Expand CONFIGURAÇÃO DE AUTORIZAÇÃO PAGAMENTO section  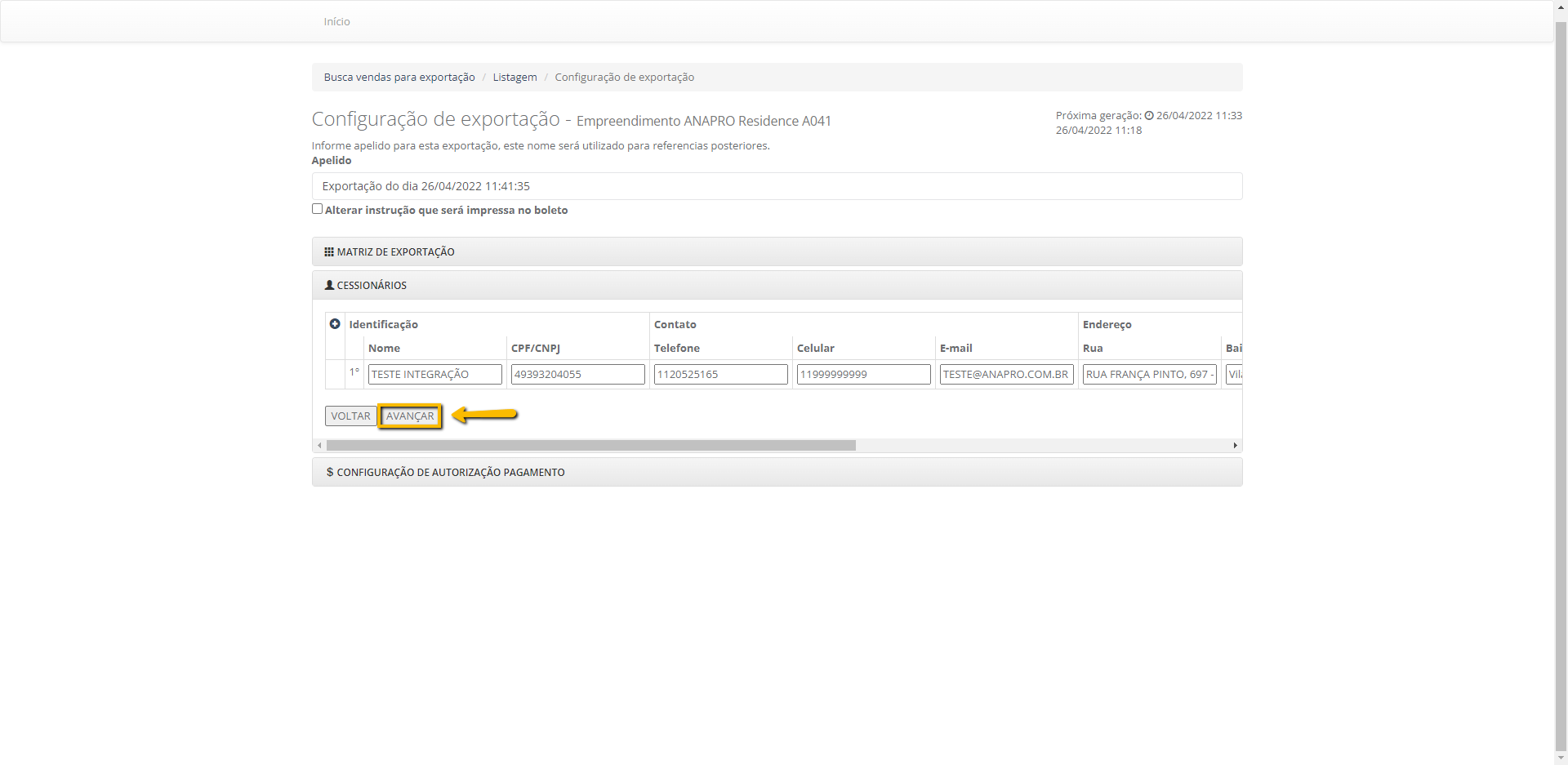(x=451, y=473)
